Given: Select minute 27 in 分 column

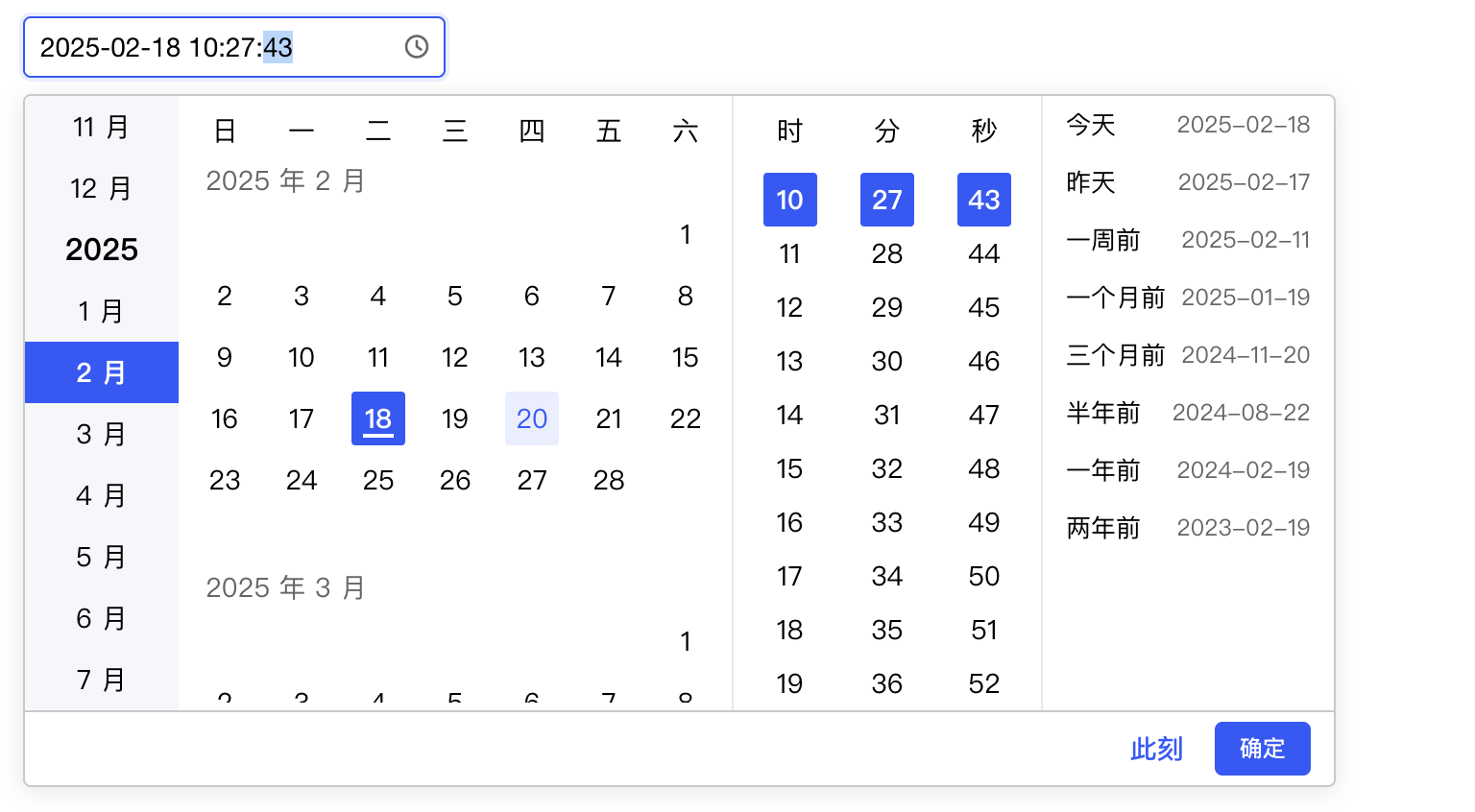Looking at the screenshot, I should point(887,200).
